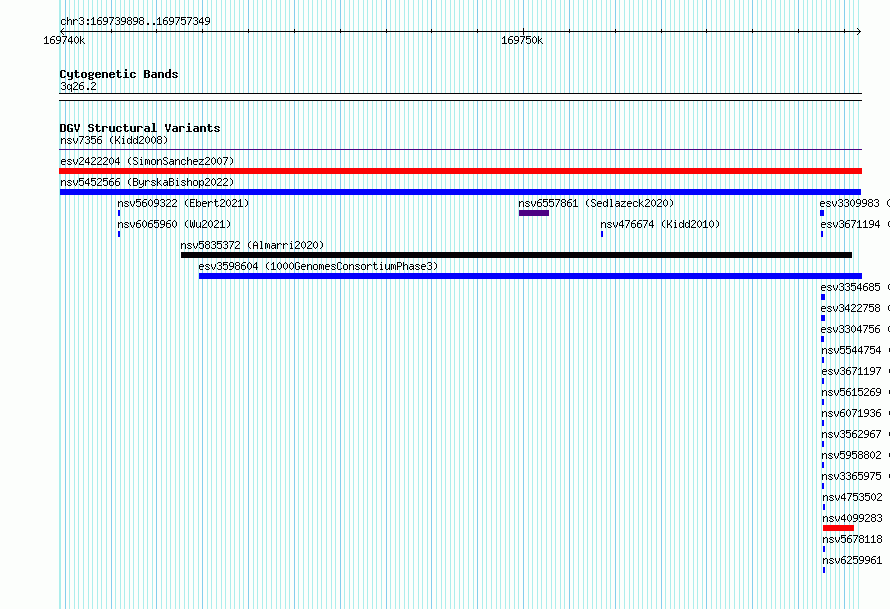Click the blue esv3309983 marker
Screen dimensions: 890x609
[822, 213]
